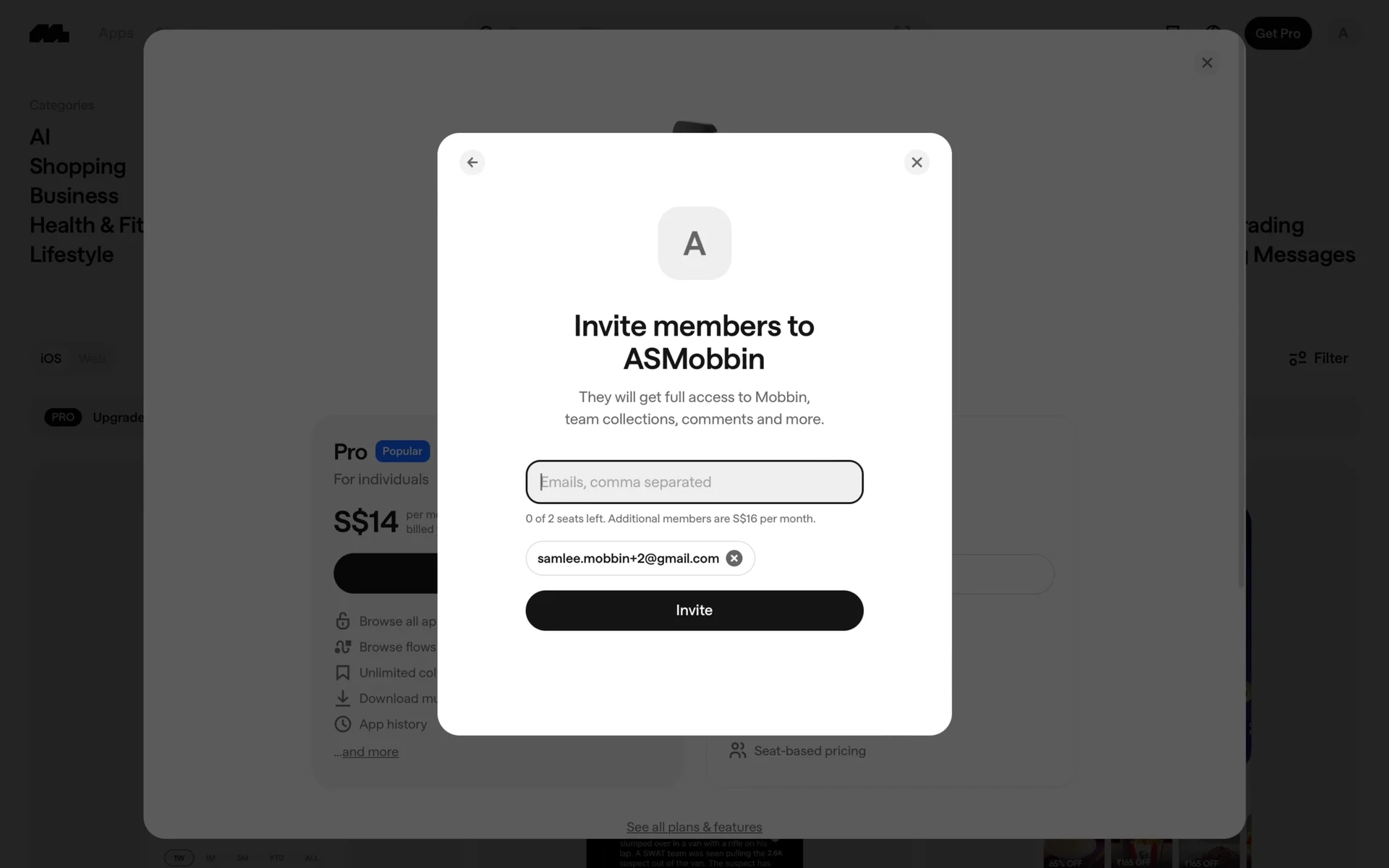Screen dimensions: 1389x868
Task: Switch to the Web platform tab
Action: (x=92, y=358)
